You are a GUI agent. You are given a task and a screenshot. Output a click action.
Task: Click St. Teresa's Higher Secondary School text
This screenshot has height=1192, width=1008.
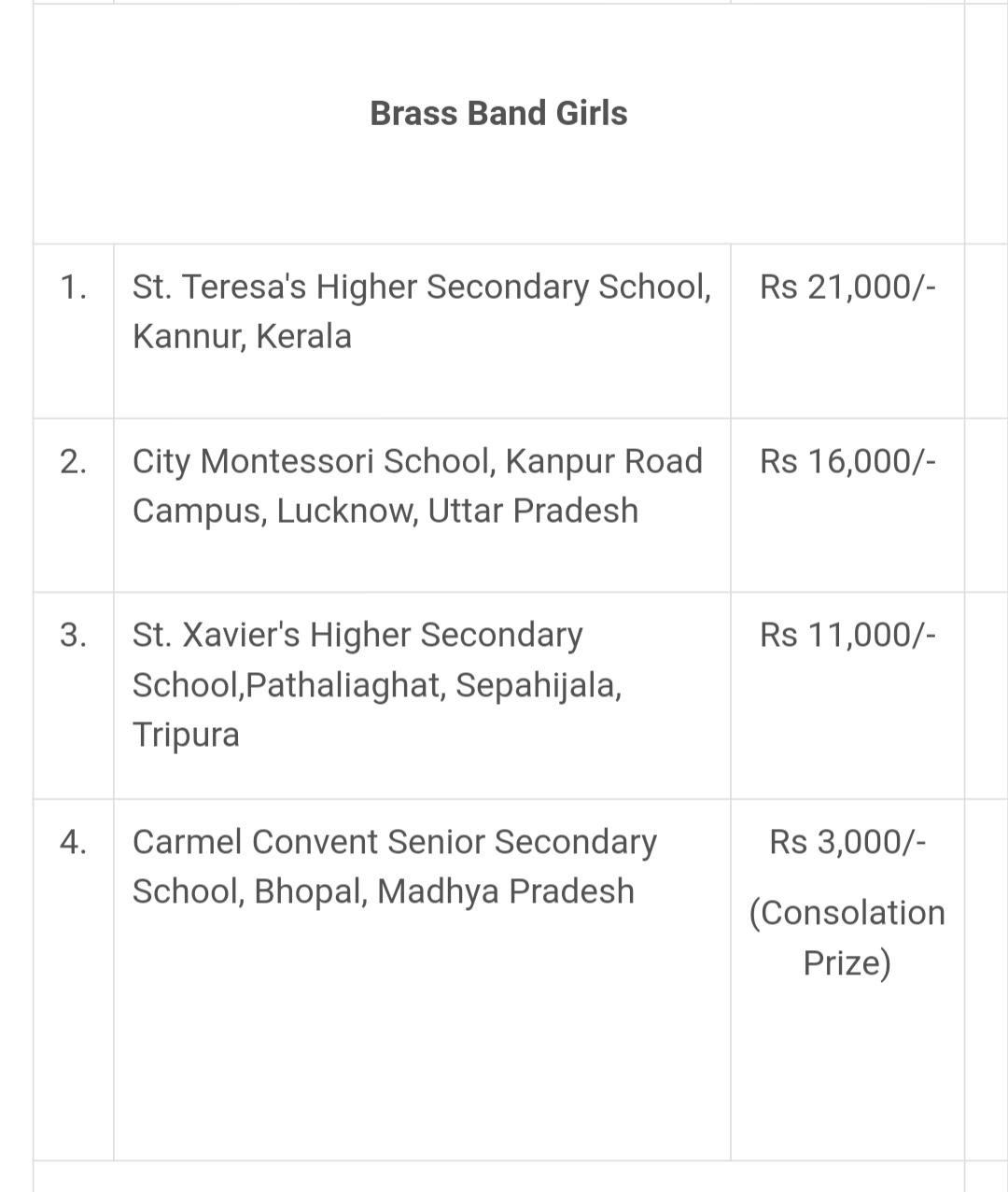click(421, 287)
